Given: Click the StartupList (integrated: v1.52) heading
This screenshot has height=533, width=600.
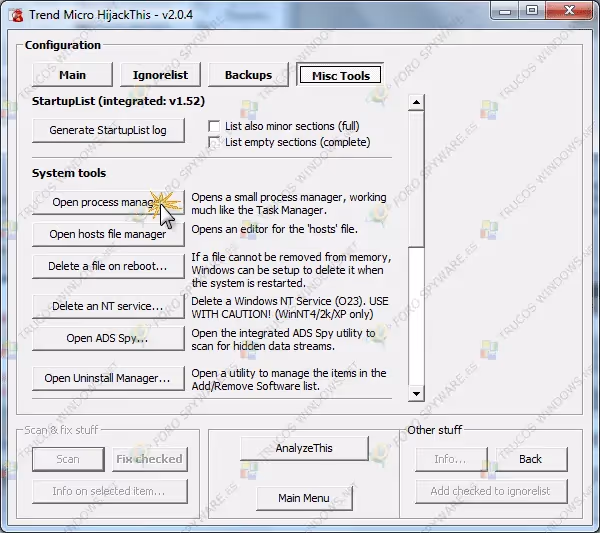Looking at the screenshot, I should pyautogui.click(x=118, y=101).
